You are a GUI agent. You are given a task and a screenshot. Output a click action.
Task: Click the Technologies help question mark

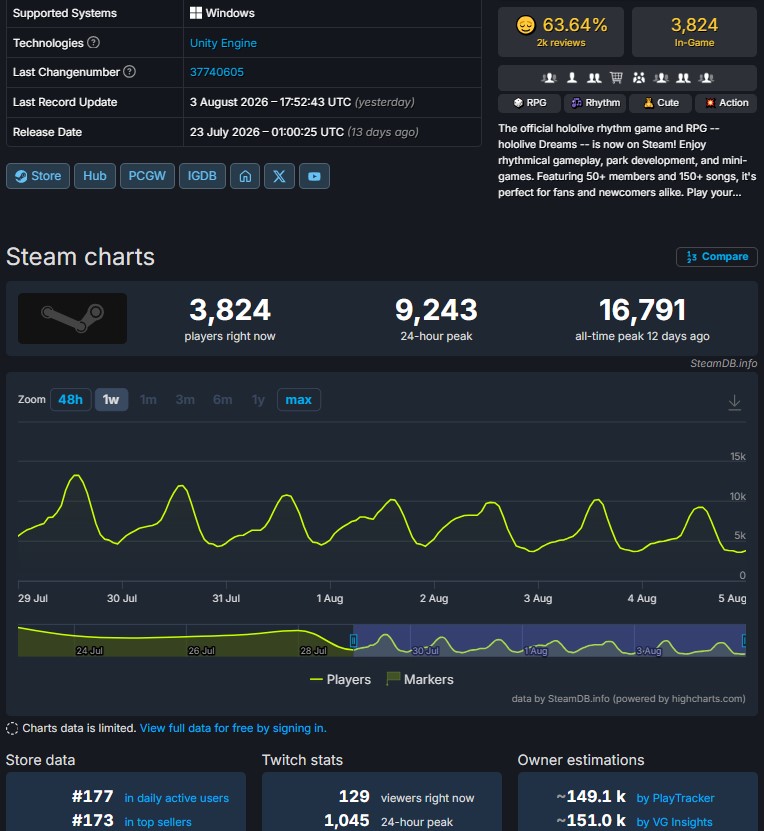(x=93, y=42)
